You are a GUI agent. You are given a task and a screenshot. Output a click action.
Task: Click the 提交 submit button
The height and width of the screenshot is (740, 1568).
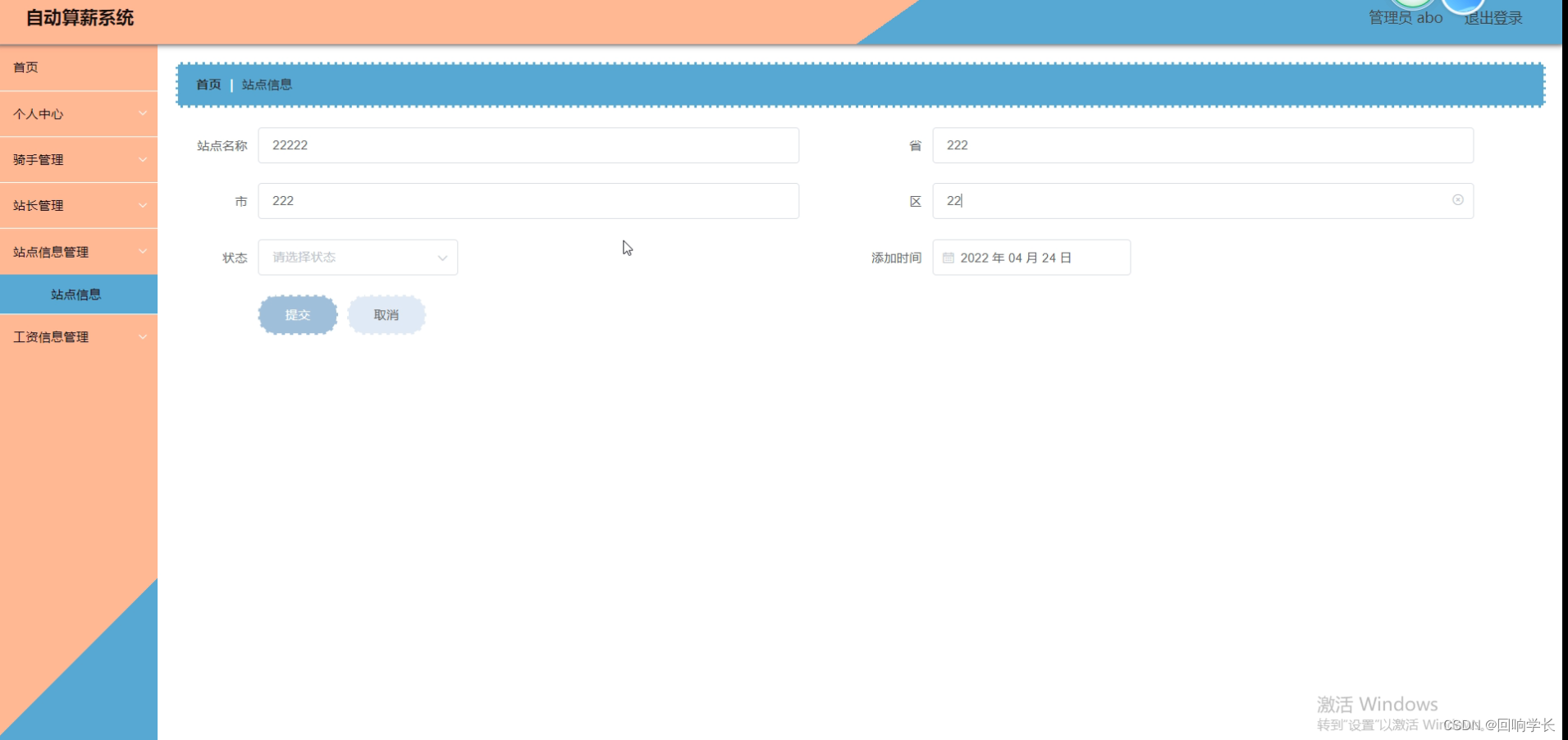click(x=297, y=314)
